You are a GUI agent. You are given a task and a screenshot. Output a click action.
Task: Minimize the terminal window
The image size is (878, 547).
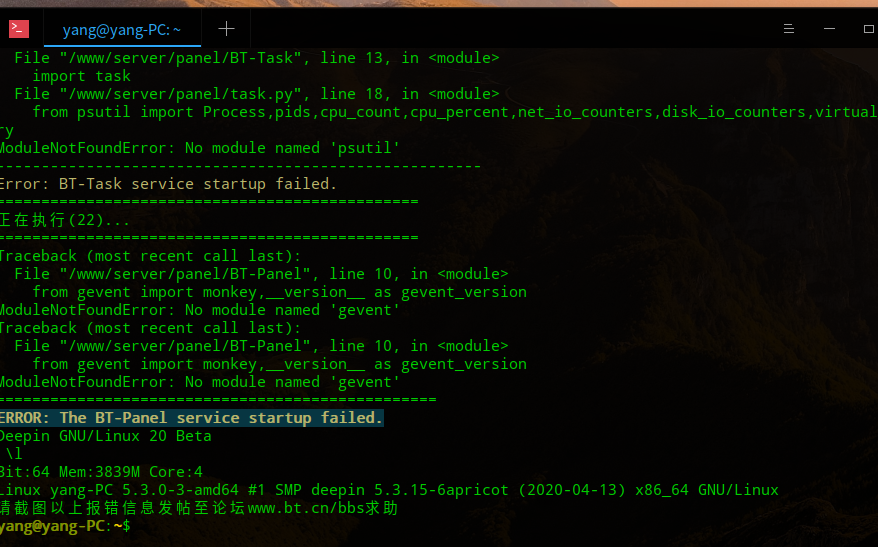(x=829, y=29)
